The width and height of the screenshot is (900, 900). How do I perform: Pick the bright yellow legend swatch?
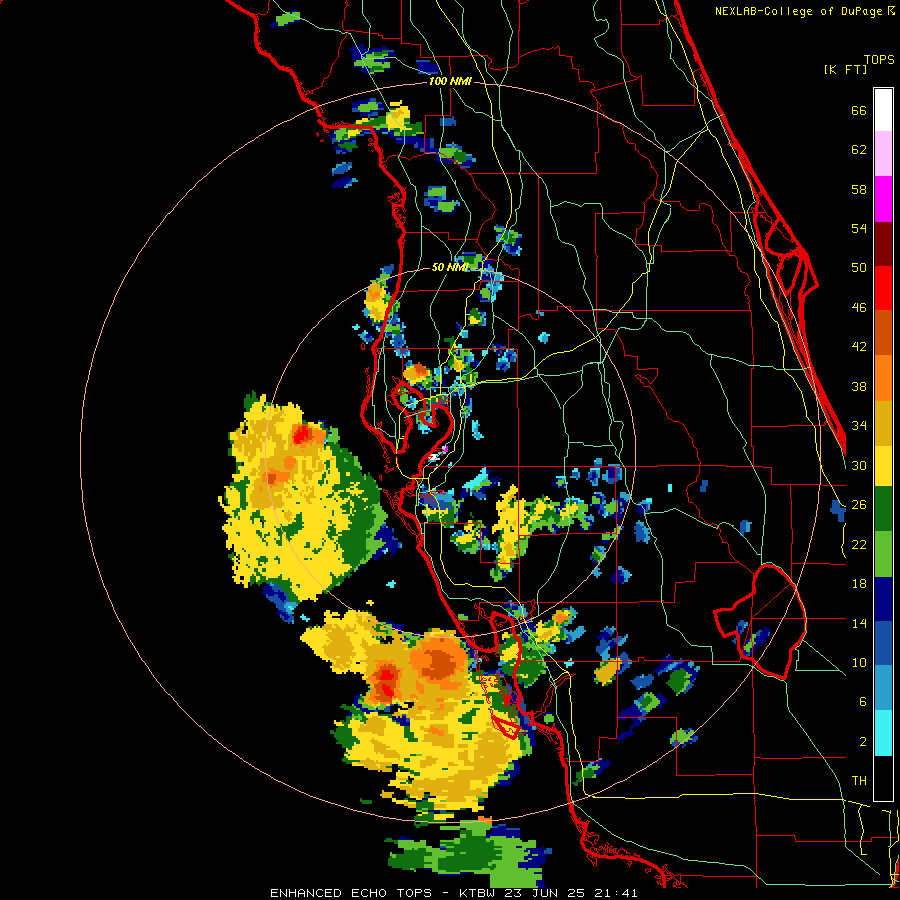pos(883,465)
